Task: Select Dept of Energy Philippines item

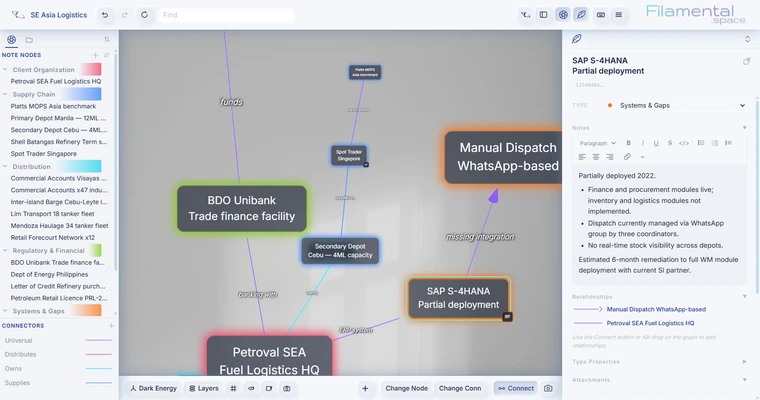Action: coord(49,274)
